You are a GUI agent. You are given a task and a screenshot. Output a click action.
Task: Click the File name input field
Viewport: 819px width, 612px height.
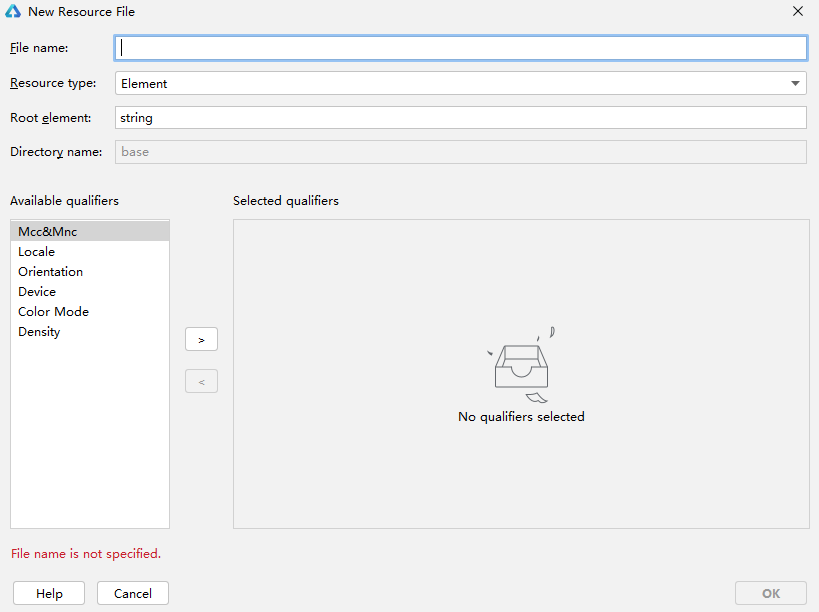461,48
